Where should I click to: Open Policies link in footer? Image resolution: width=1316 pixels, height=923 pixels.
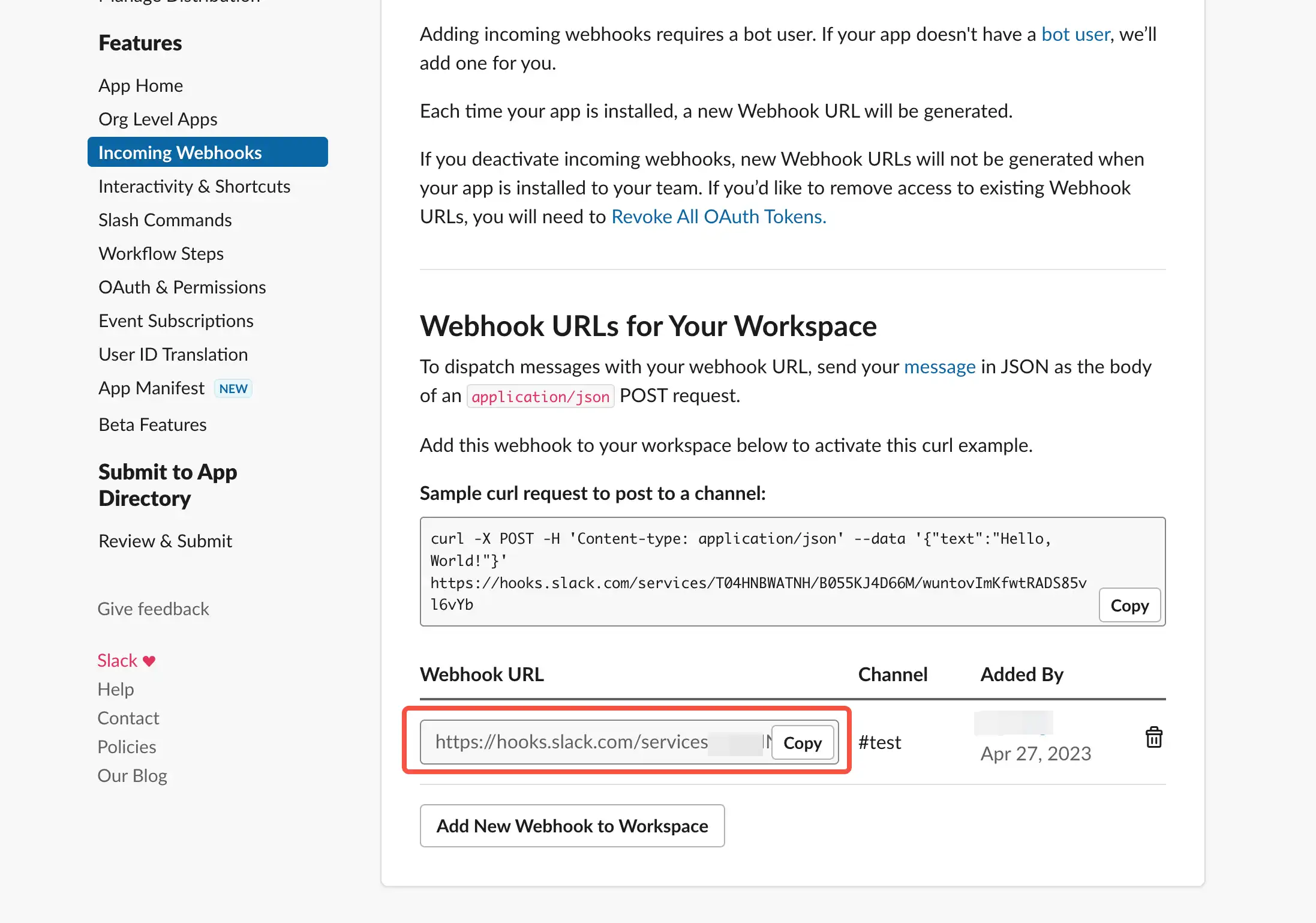[x=127, y=747]
